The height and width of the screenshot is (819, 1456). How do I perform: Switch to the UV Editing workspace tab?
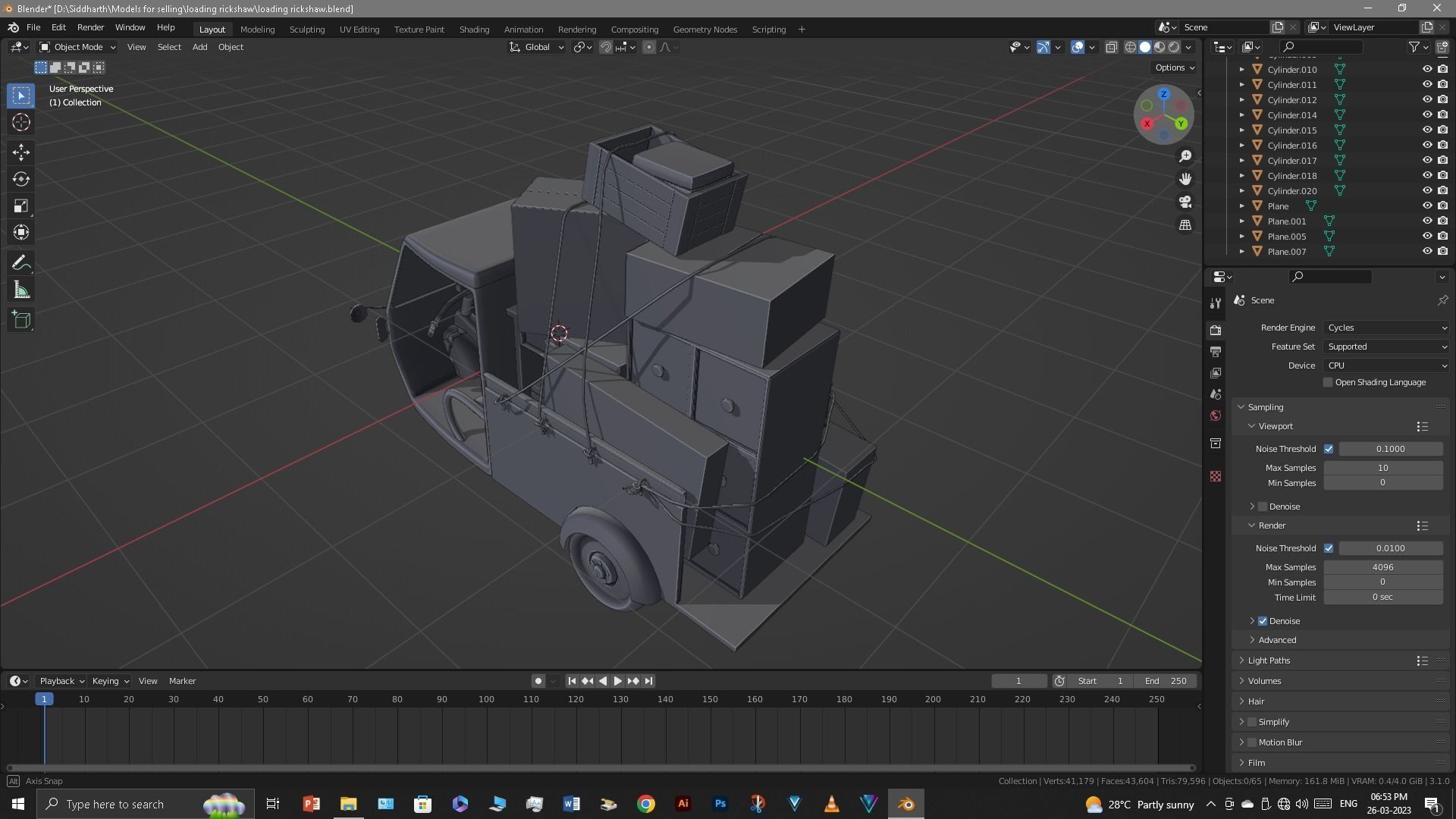point(359,30)
